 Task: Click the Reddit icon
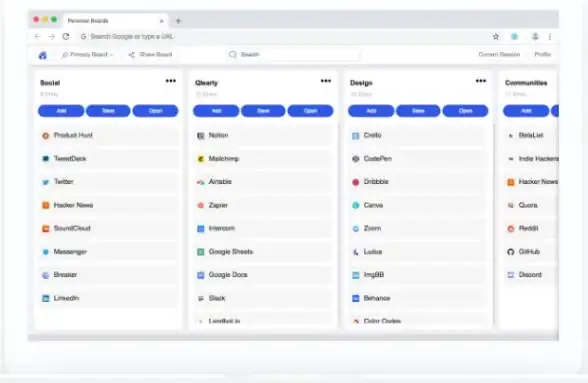pyautogui.click(x=510, y=229)
